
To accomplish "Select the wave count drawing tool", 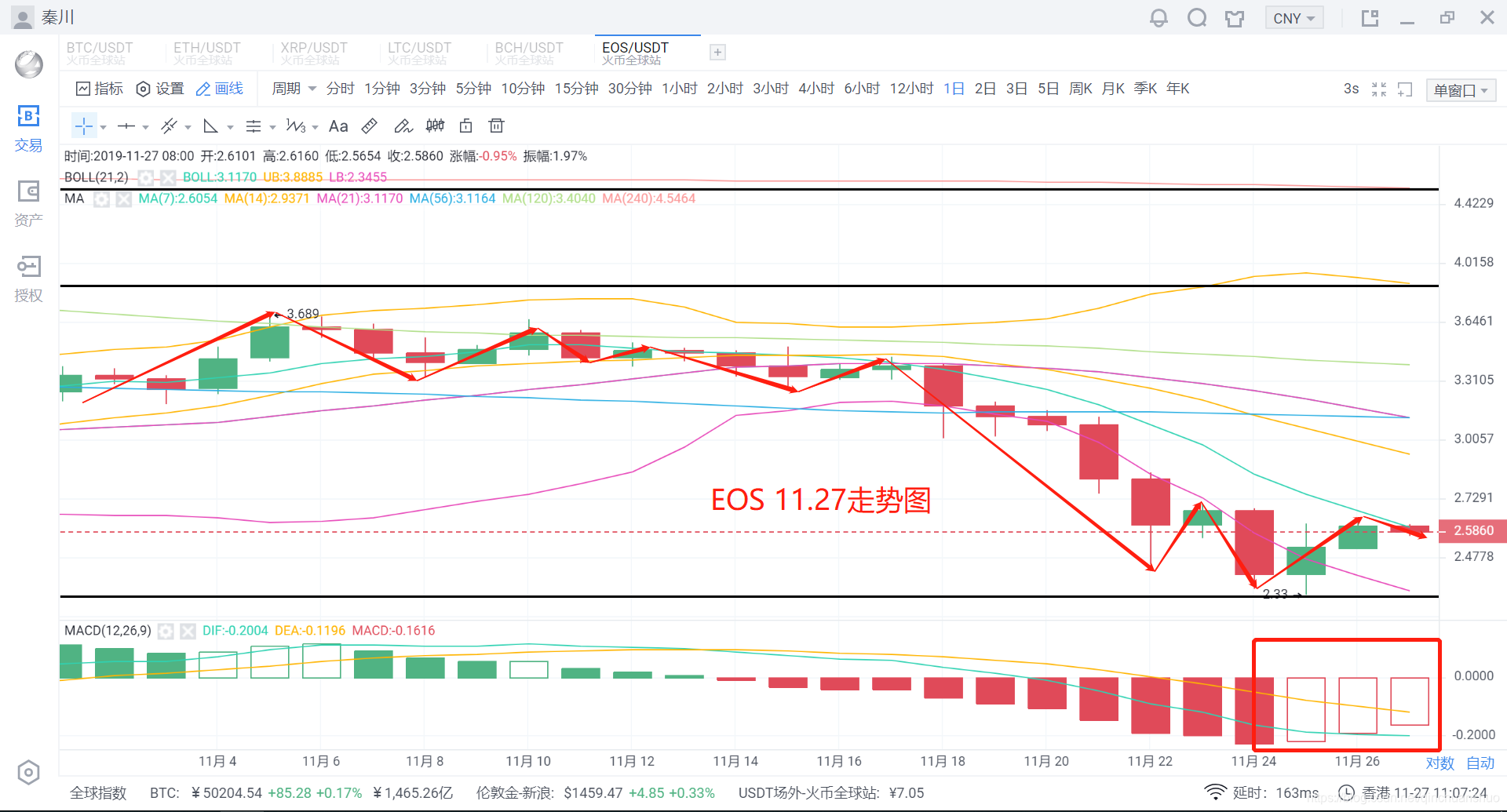I will click(296, 126).
